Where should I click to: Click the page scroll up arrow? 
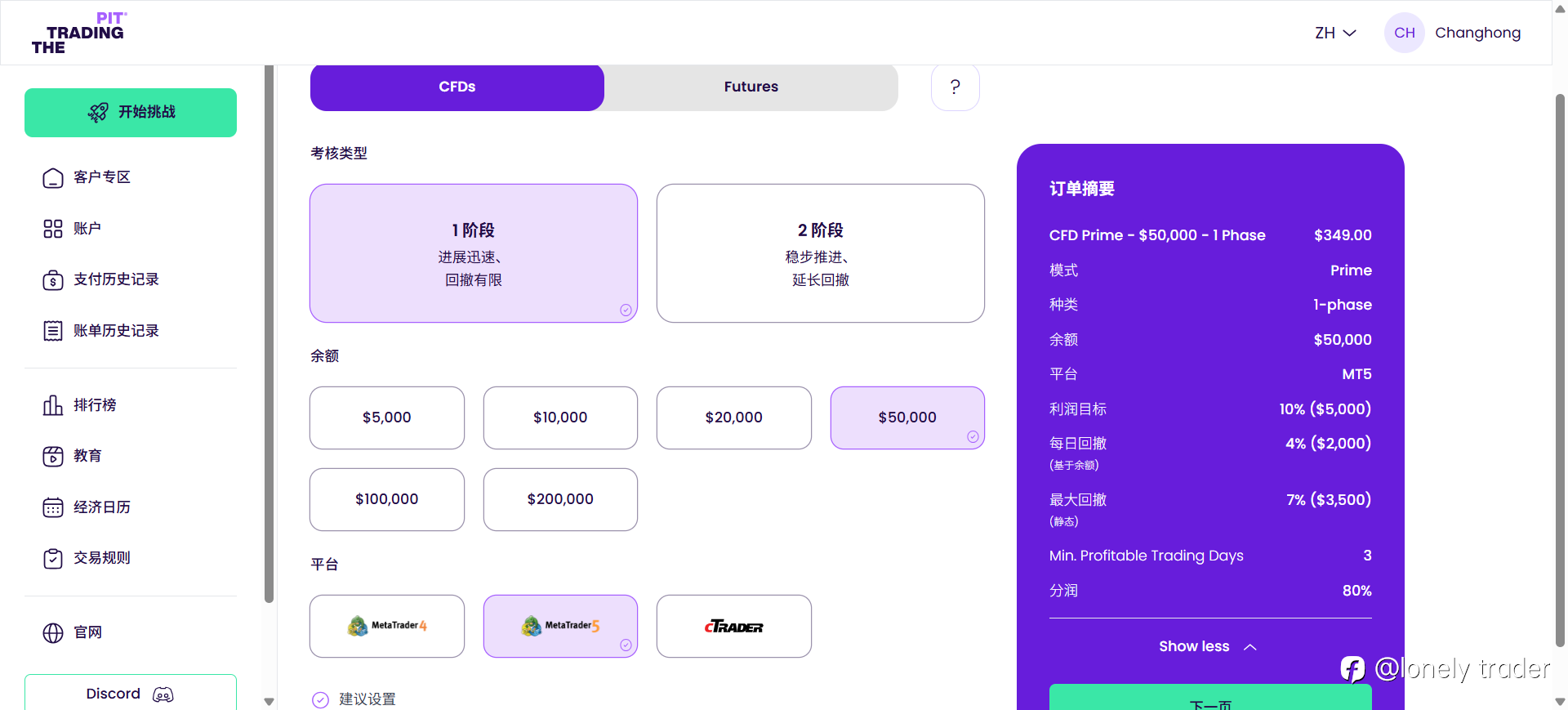1560,11
